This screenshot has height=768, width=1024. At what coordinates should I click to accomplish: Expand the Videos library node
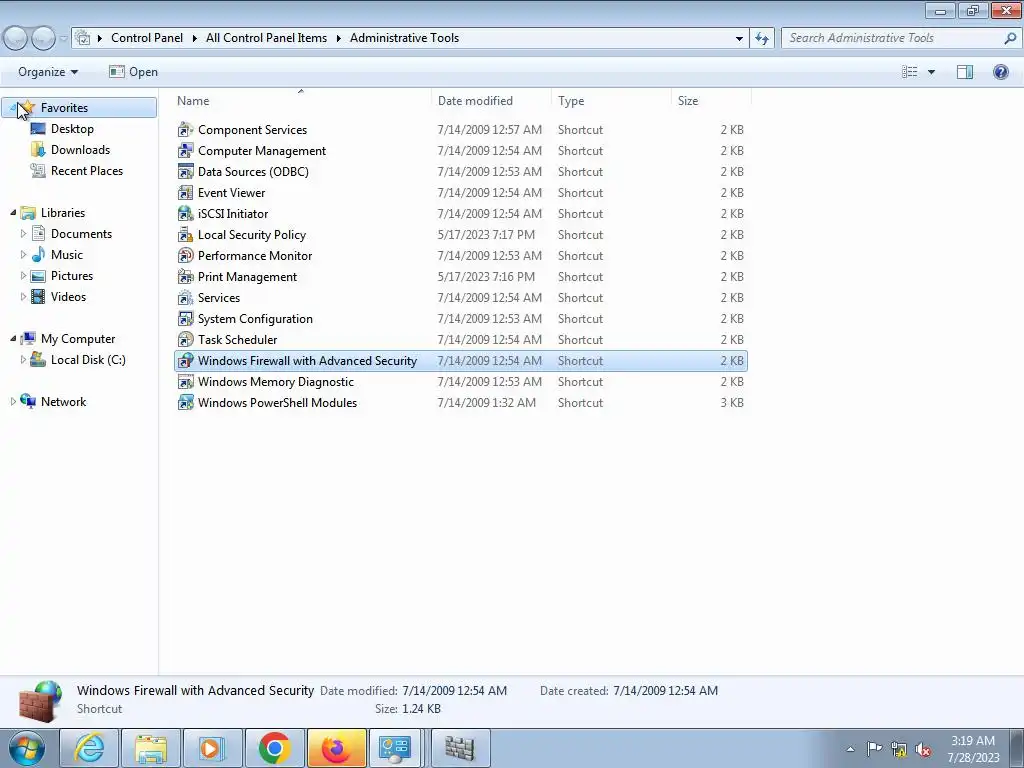pyautogui.click(x=24, y=296)
